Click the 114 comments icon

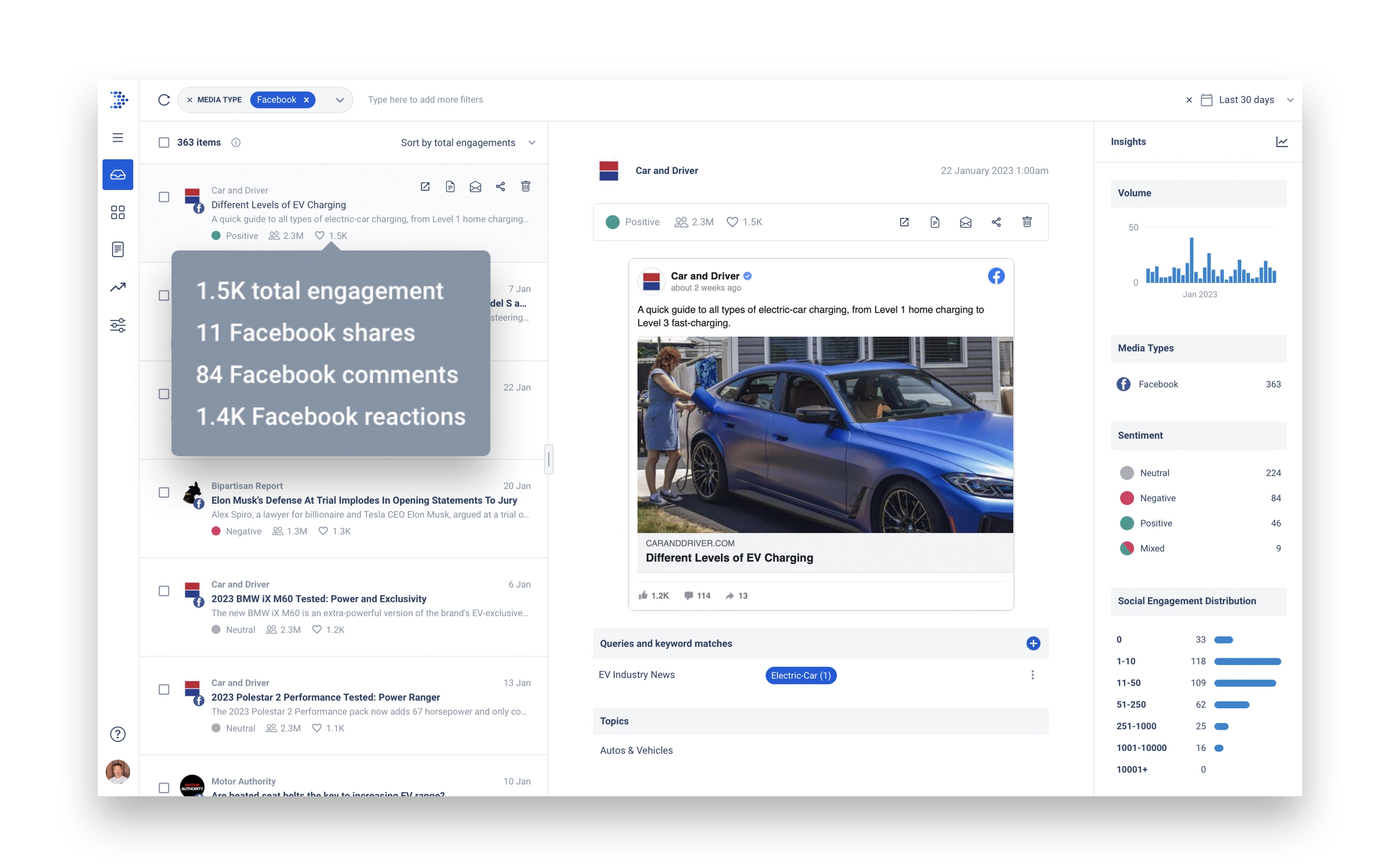coord(688,596)
